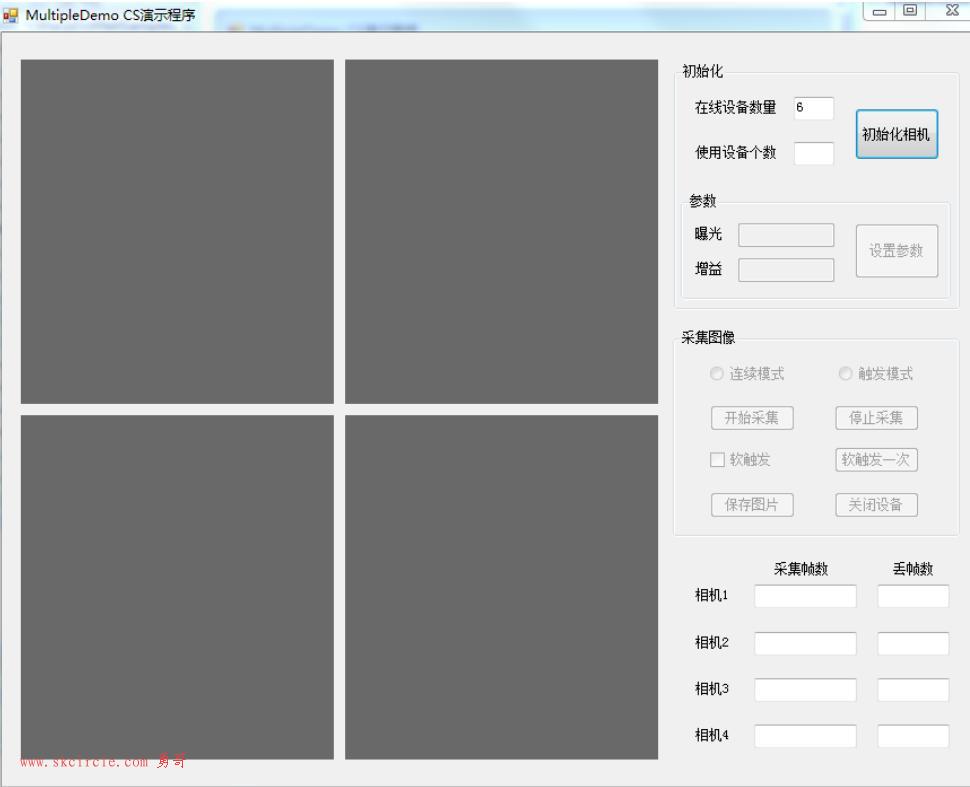Click the 相机4 label
Viewport: 970px width, 787px height.
[711, 735]
